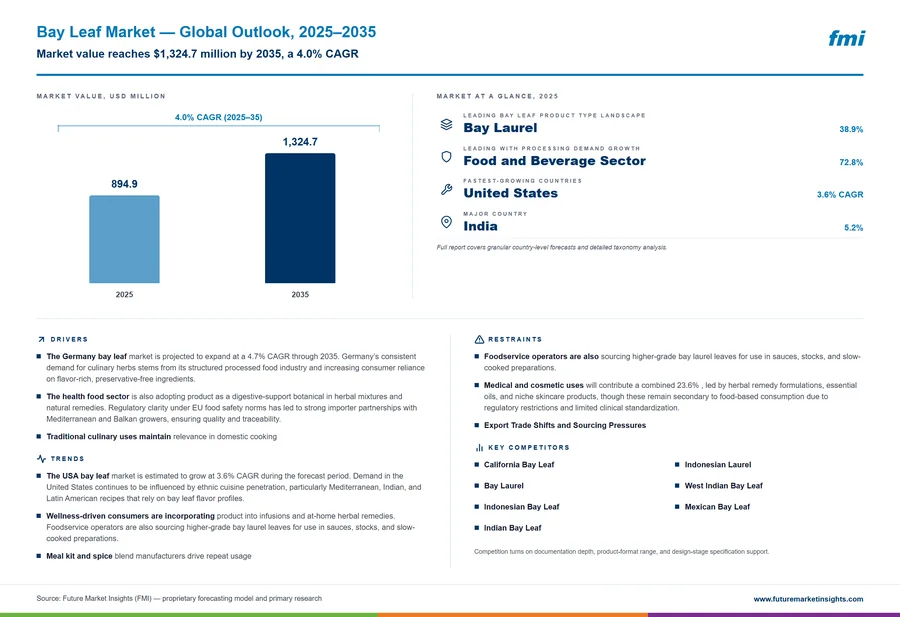Click the light blue 2025 bar

click(124, 239)
